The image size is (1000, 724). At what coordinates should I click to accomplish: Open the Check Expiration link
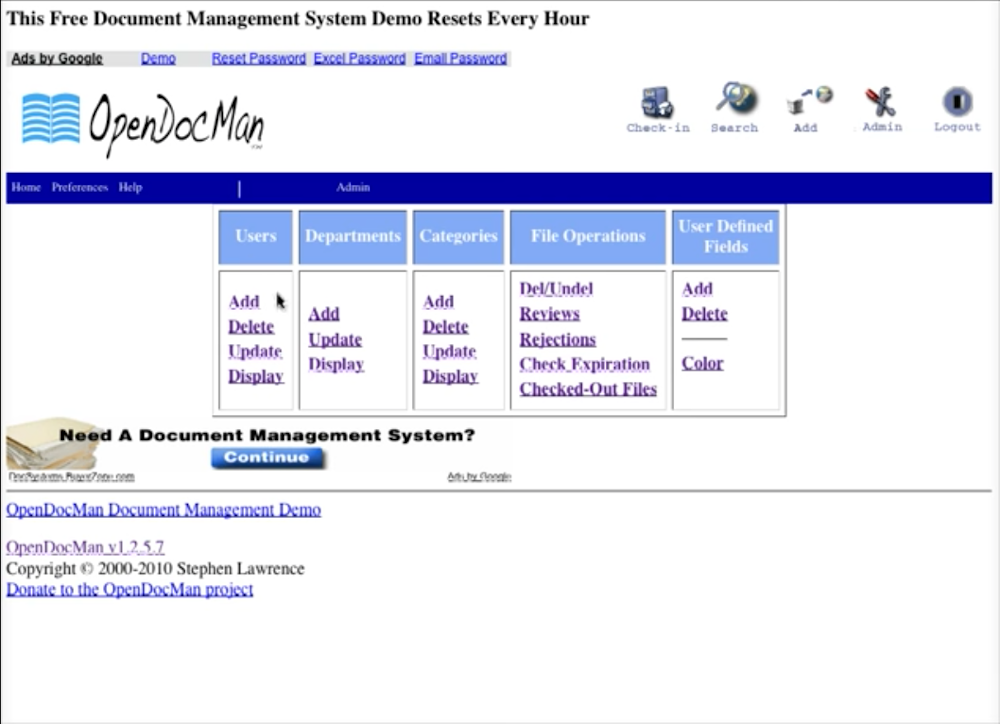pyautogui.click(x=585, y=364)
